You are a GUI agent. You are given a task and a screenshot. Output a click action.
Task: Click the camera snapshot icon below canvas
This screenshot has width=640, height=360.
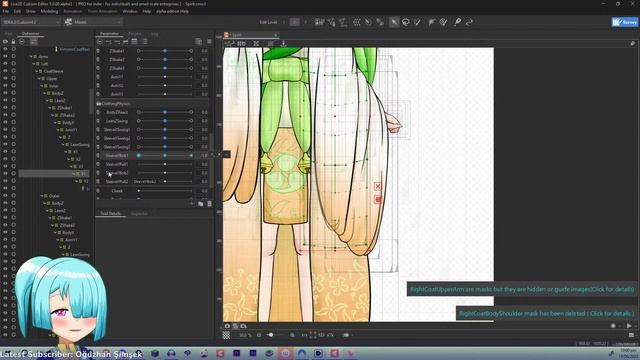click(x=227, y=326)
